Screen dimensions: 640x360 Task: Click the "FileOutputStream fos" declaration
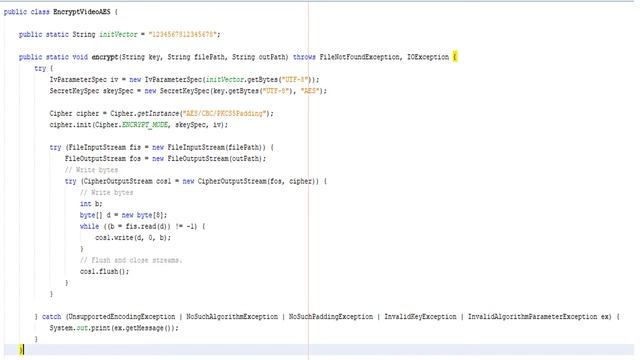[x=103, y=159]
